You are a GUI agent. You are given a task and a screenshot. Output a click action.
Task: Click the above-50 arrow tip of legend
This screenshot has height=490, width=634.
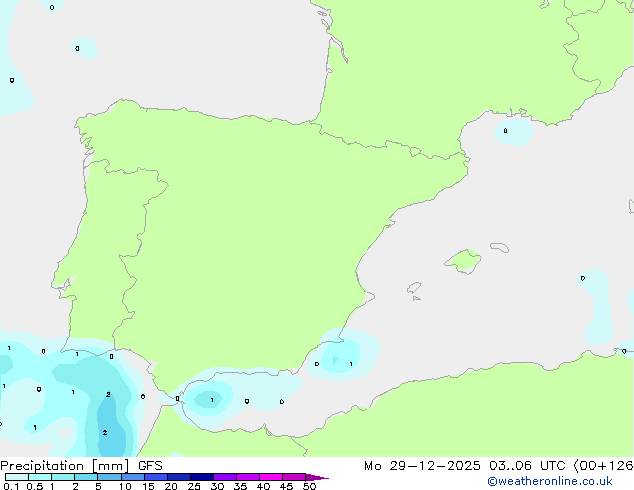pyautogui.click(x=317, y=477)
